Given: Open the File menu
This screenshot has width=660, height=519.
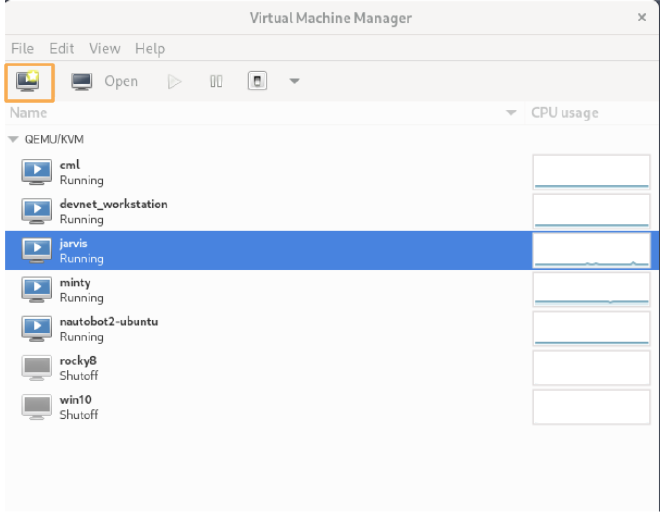Looking at the screenshot, I should [x=22, y=48].
